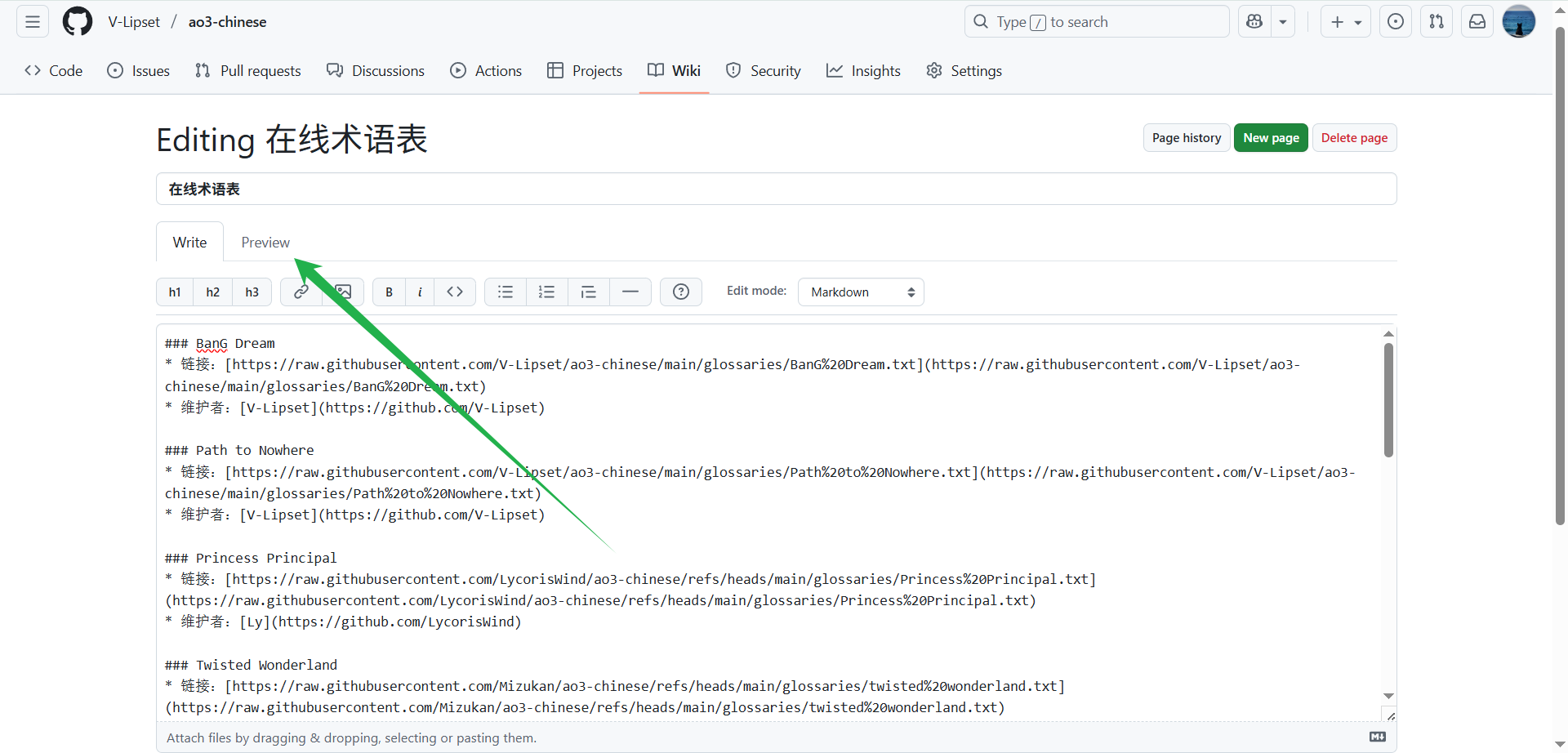The width and height of the screenshot is (1568, 753).
Task: Click the insert link toolbar icon
Action: tap(301, 292)
